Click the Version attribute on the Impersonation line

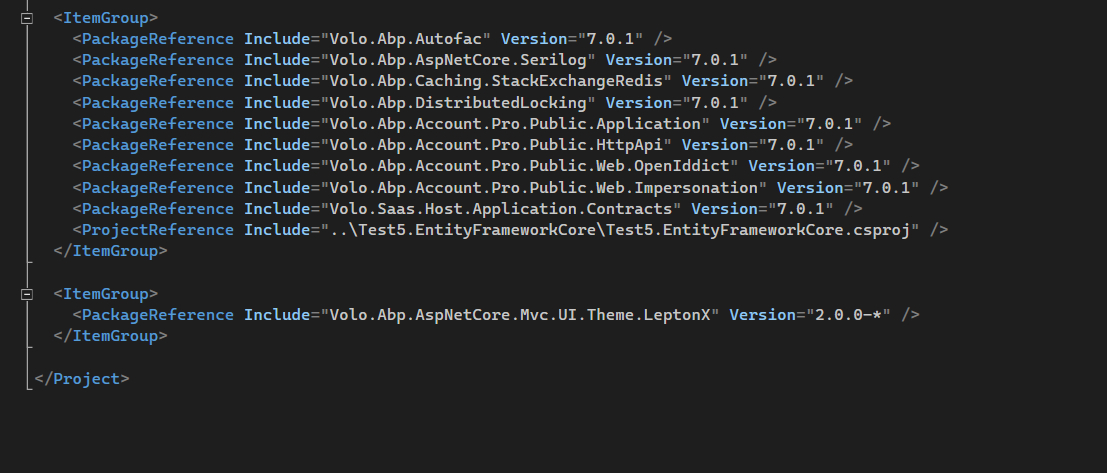click(x=805, y=187)
